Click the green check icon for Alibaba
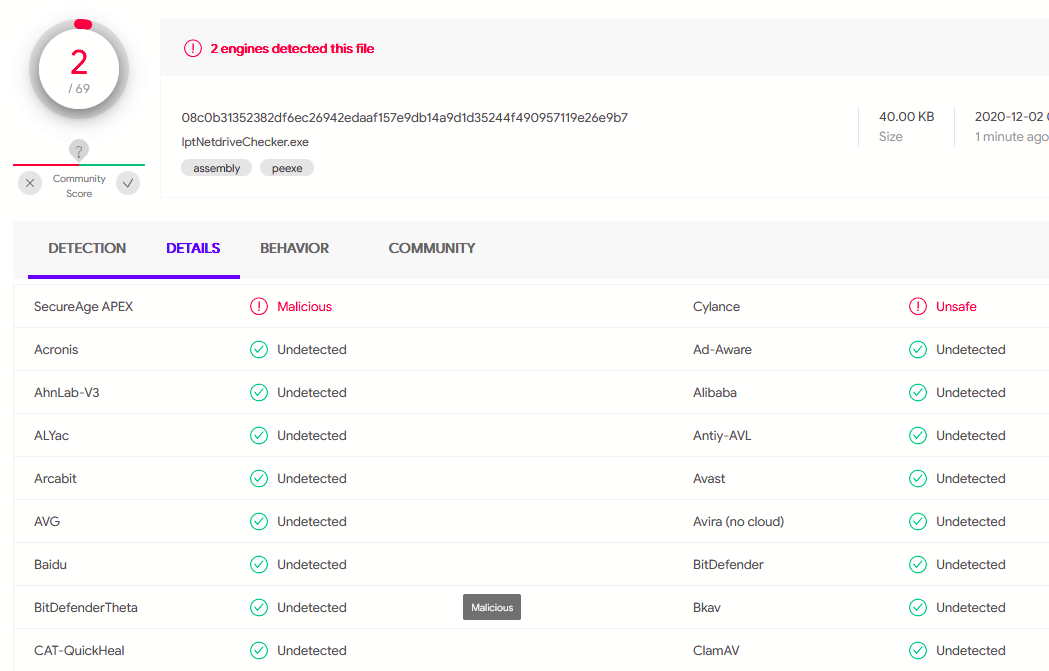The image size is (1049, 671). coord(918,393)
